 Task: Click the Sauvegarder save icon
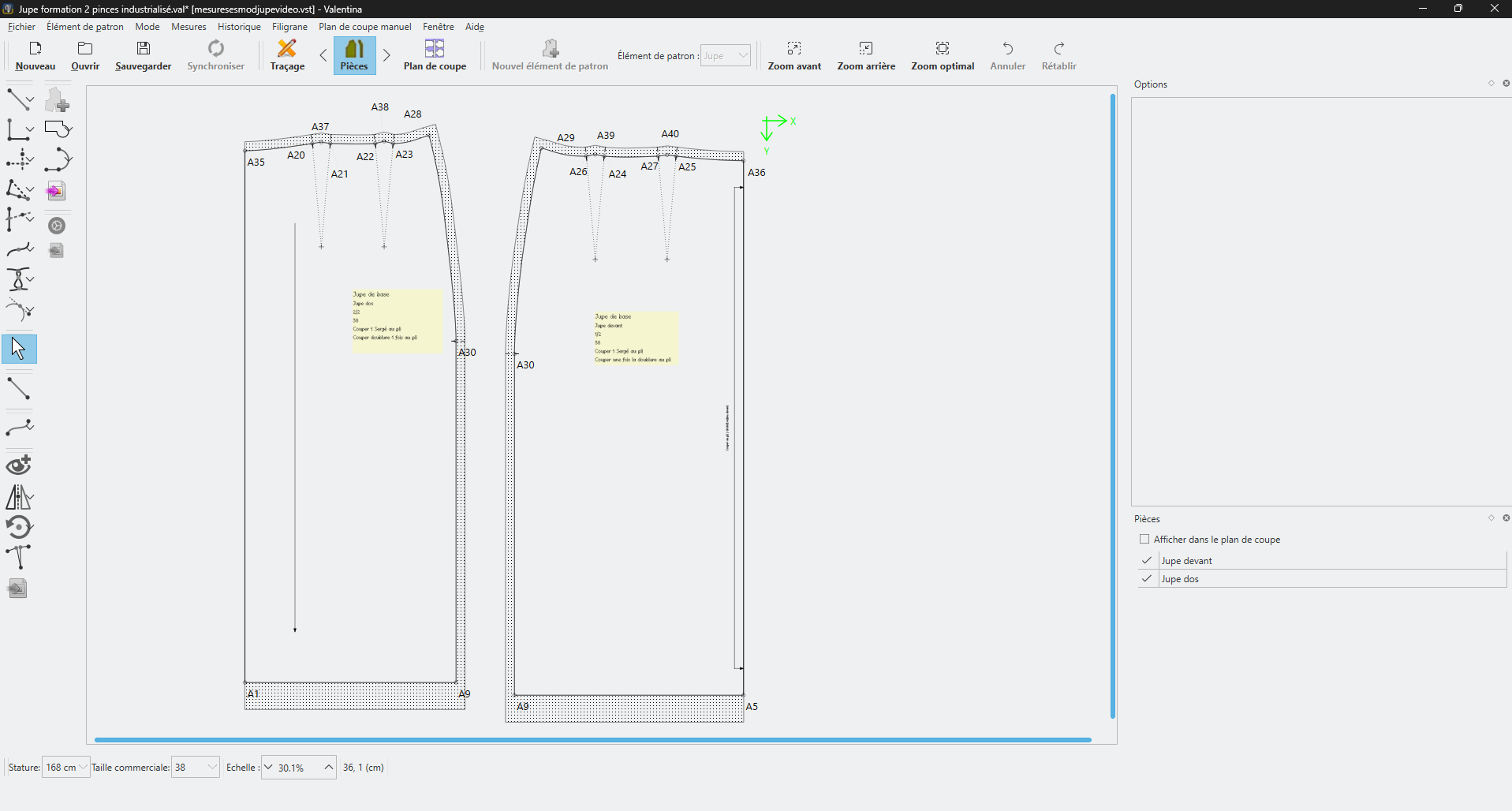143,49
